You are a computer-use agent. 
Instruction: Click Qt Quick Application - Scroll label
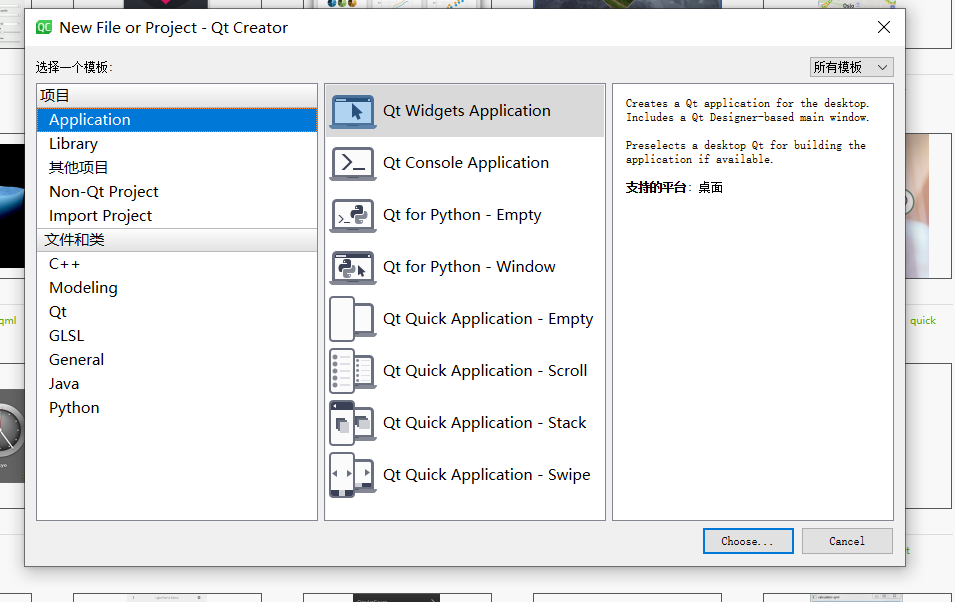(485, 370)
